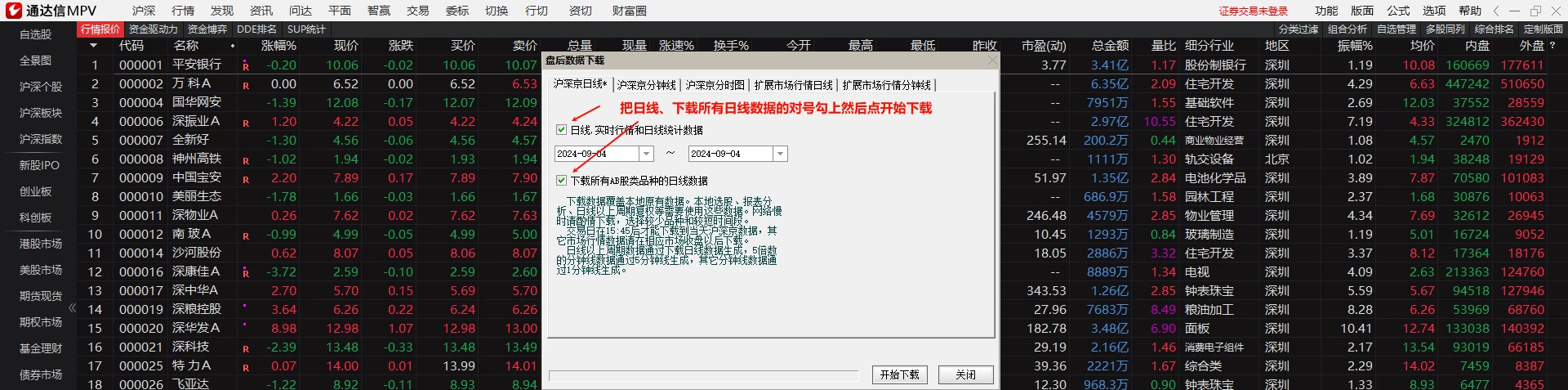Image resolution: width=1568 pixels, height=390 pixels.
Task: Click the collapse sidebar chevron icon
Action: pyautogui.click(x=72, y=308)
